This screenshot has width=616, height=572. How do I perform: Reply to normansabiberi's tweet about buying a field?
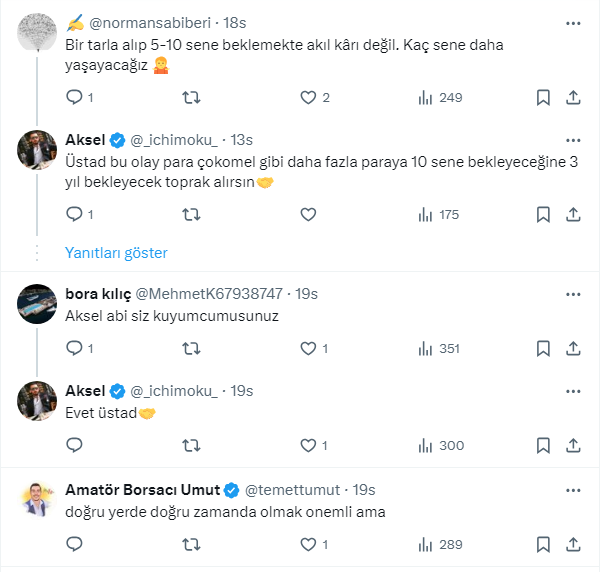coord(74,98)
